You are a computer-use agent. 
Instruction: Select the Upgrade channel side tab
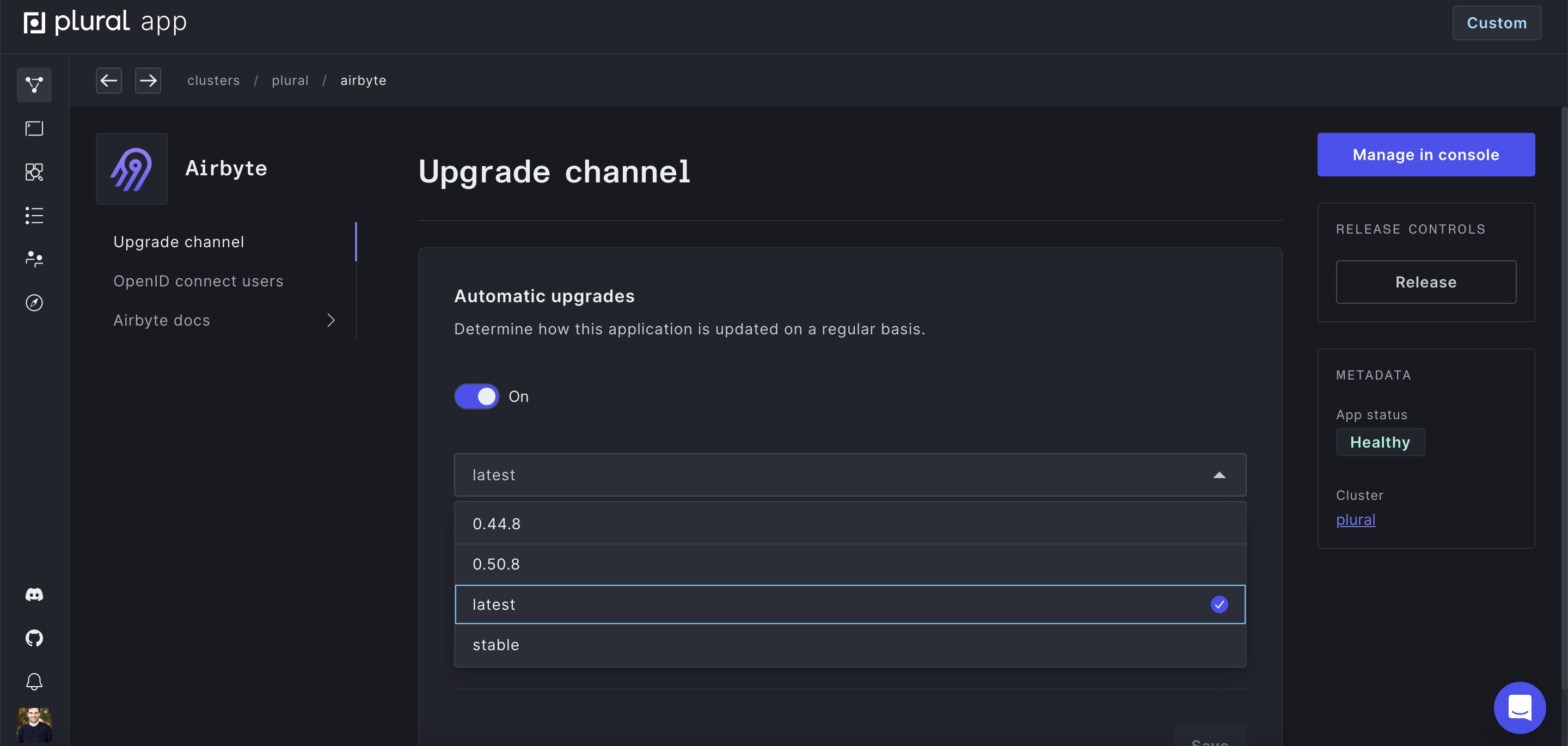pyautogui.click(x=179, y=242)
